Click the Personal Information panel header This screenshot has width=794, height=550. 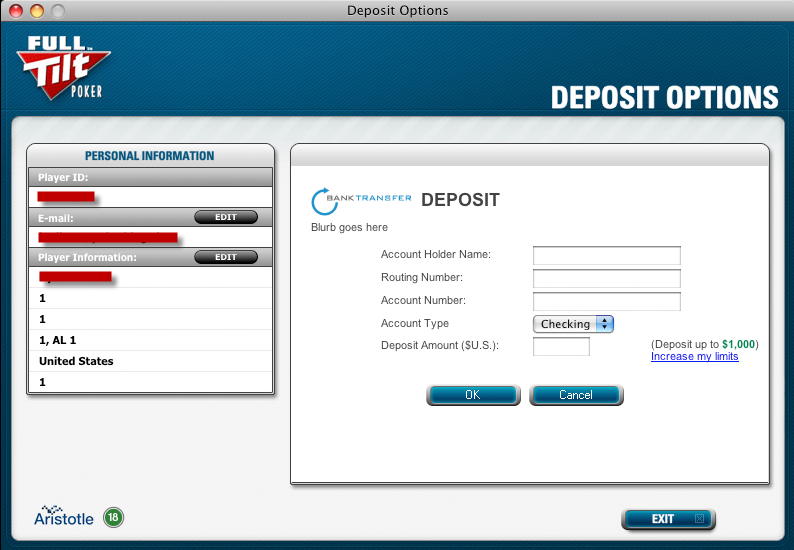[x=150, y=156]
